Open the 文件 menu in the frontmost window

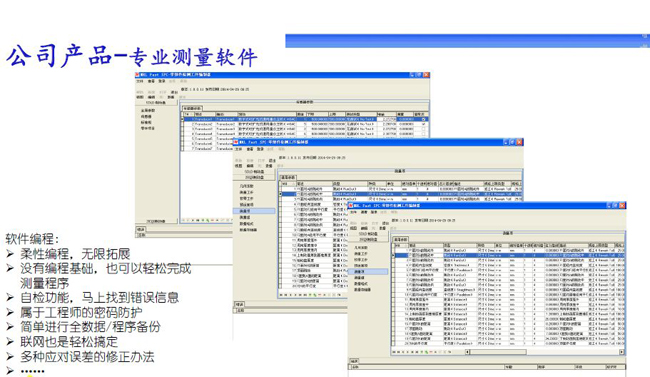pos(353,212)
